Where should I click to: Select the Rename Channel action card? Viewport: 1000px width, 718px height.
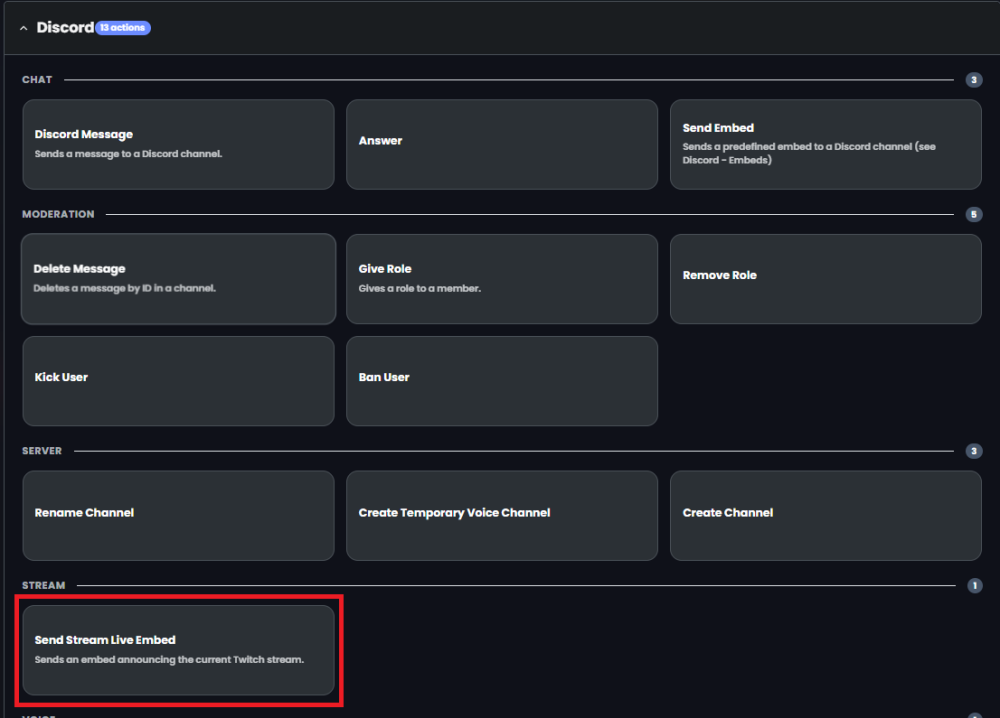click(179, 515)
